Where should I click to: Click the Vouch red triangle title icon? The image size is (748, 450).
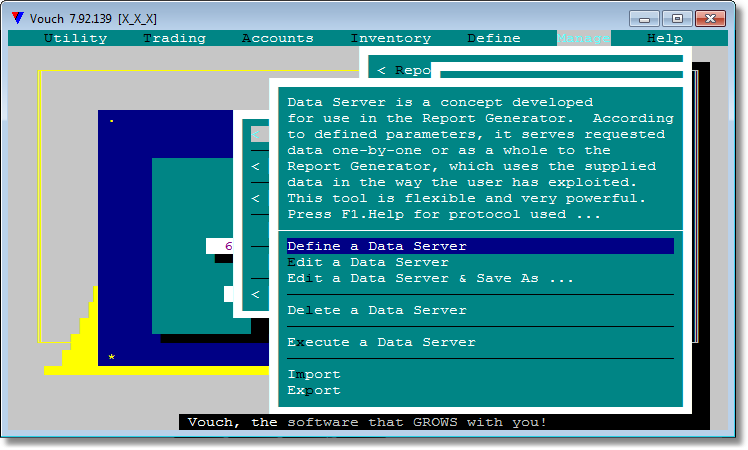click(18, 18)
